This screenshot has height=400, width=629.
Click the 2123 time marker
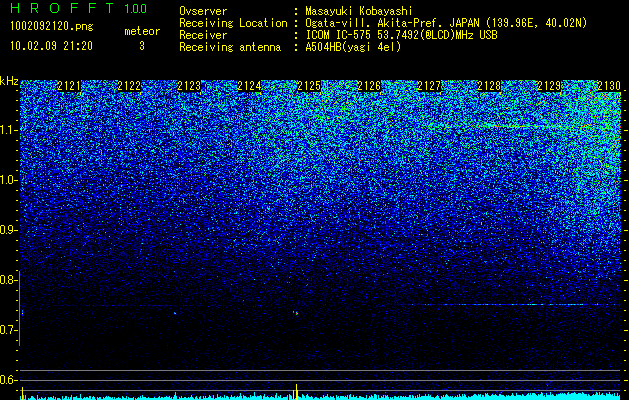[x=189, y=86]
